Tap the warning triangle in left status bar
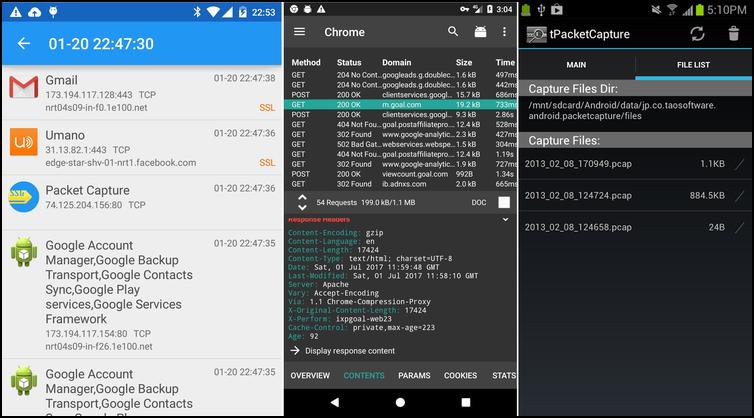Viewport: 754px width, 418px height. click(x=16, y=12)
